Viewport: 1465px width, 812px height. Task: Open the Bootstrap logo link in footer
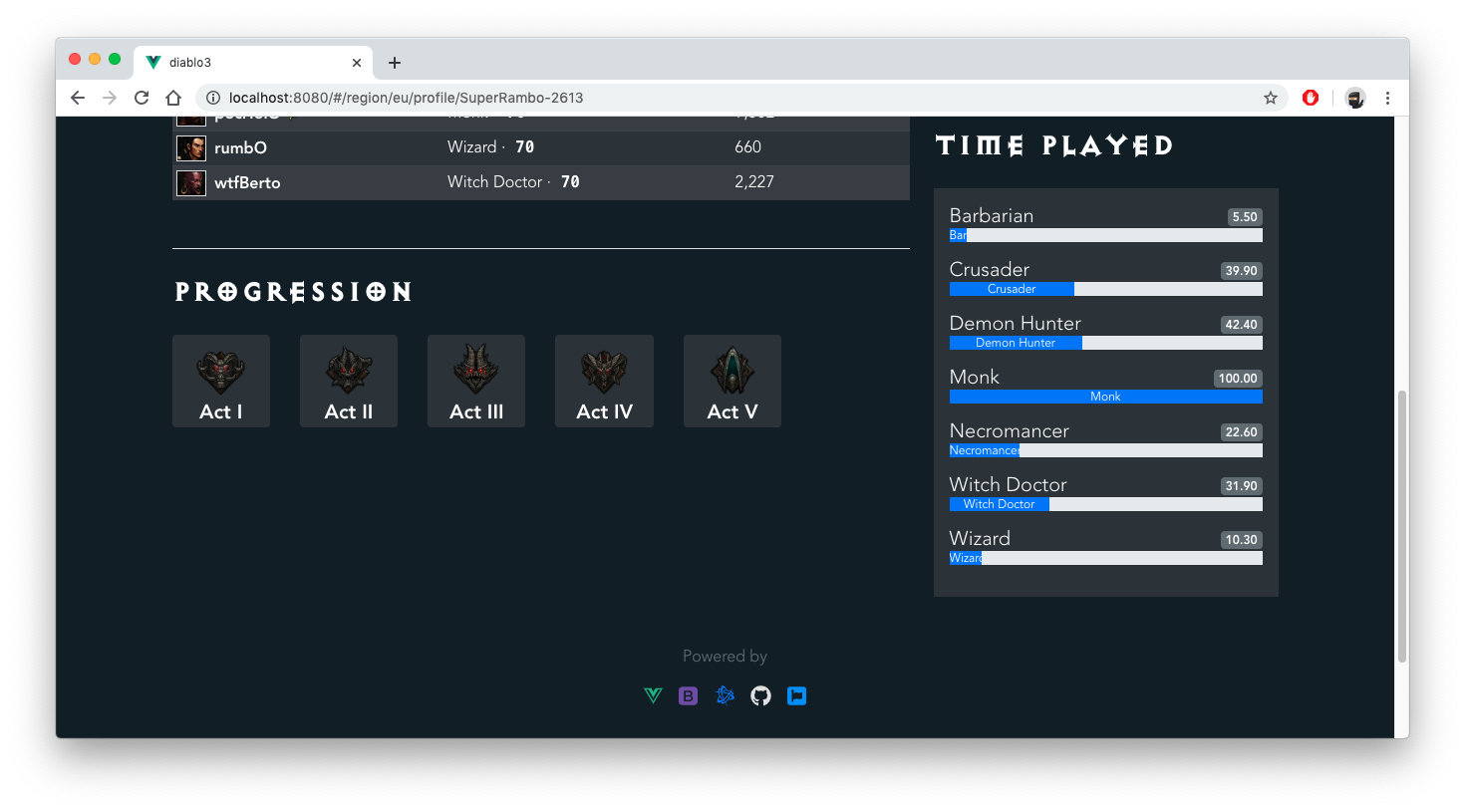tap(689, 695)
